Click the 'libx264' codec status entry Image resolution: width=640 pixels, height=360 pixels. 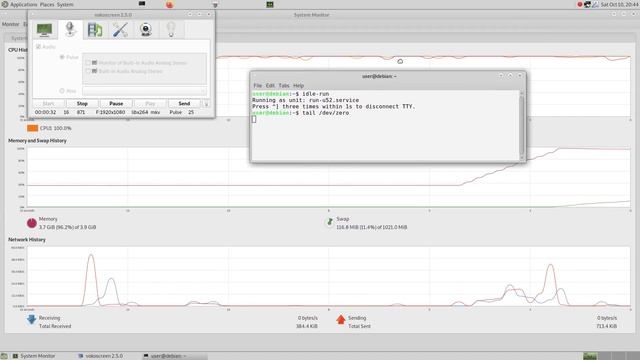140,112
